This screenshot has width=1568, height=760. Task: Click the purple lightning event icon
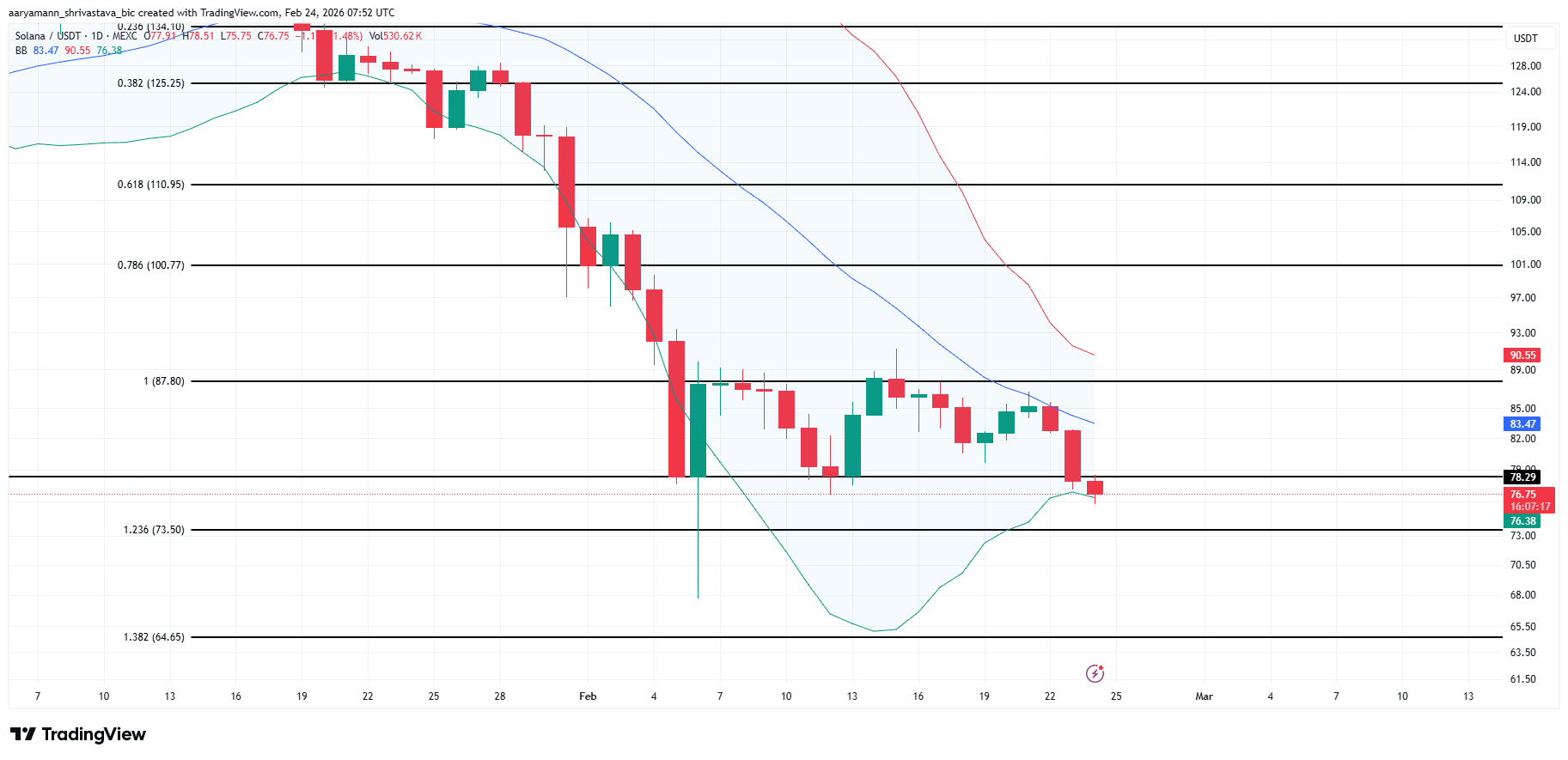coord(1095,673)
